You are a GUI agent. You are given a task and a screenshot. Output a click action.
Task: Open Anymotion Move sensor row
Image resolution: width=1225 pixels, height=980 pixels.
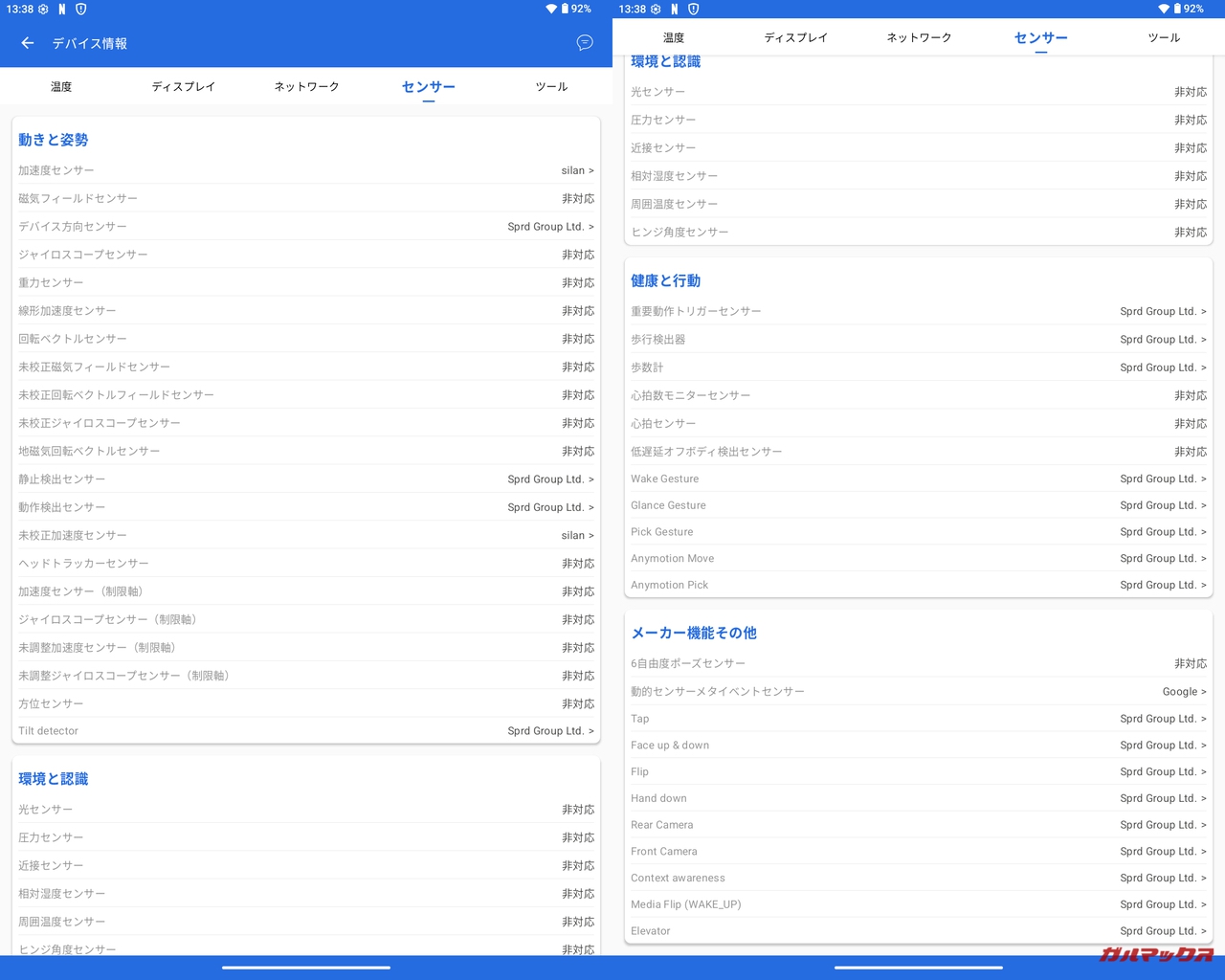pyautogui.click(x=919, y=559)
